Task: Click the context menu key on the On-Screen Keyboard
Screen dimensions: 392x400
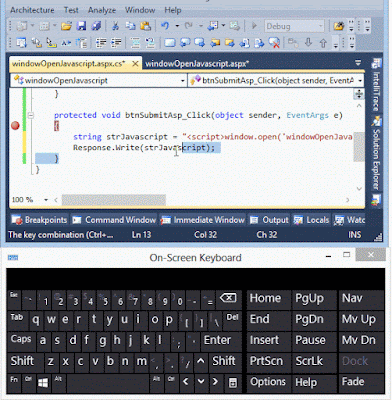Action: [x=233, y=383]
